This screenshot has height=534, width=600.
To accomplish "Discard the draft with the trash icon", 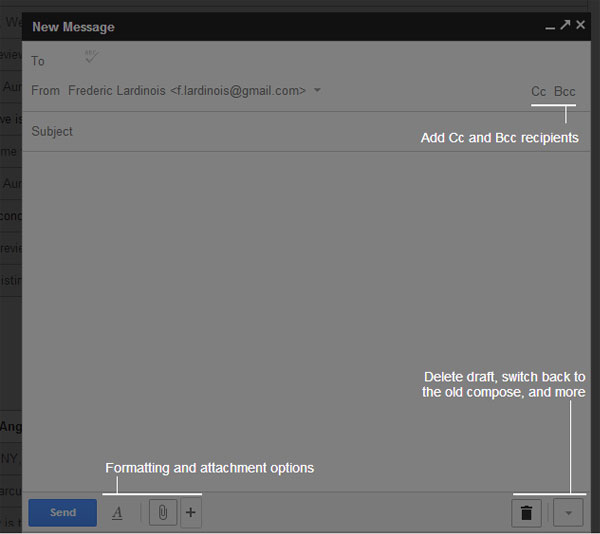I will (527, 513).
